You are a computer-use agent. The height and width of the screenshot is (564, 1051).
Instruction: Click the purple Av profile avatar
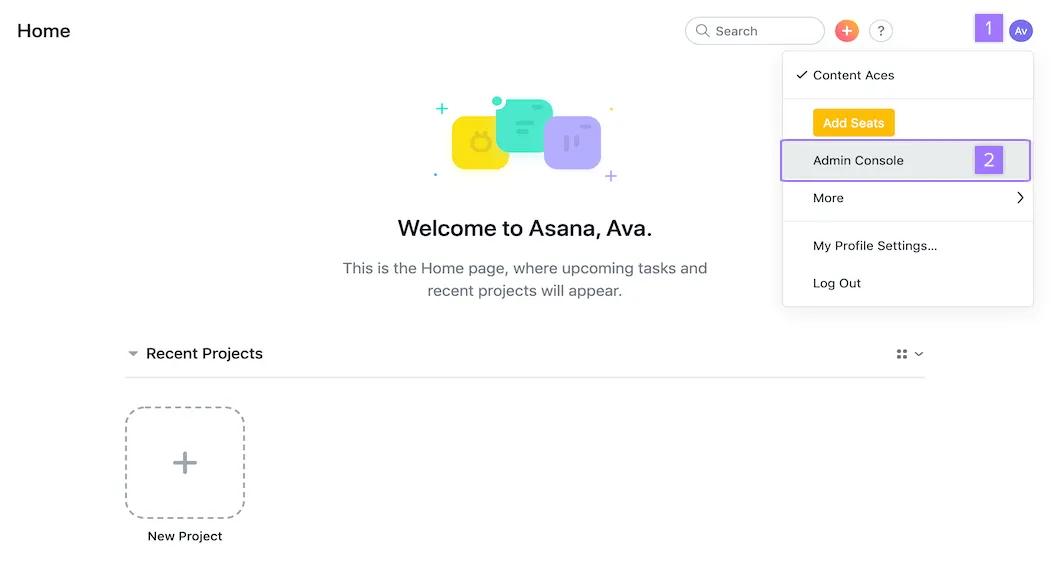click(1020, 31)
